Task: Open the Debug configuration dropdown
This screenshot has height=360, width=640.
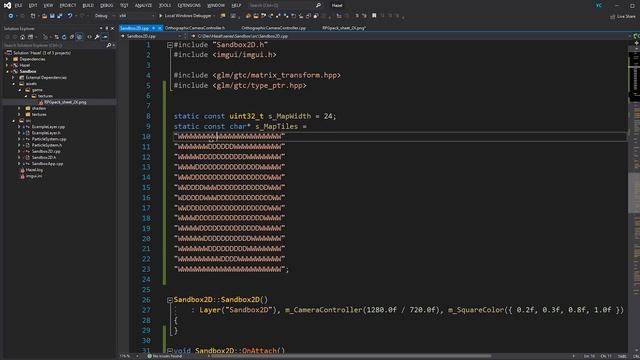Action: pyautogui.click(x=104, y=16)
